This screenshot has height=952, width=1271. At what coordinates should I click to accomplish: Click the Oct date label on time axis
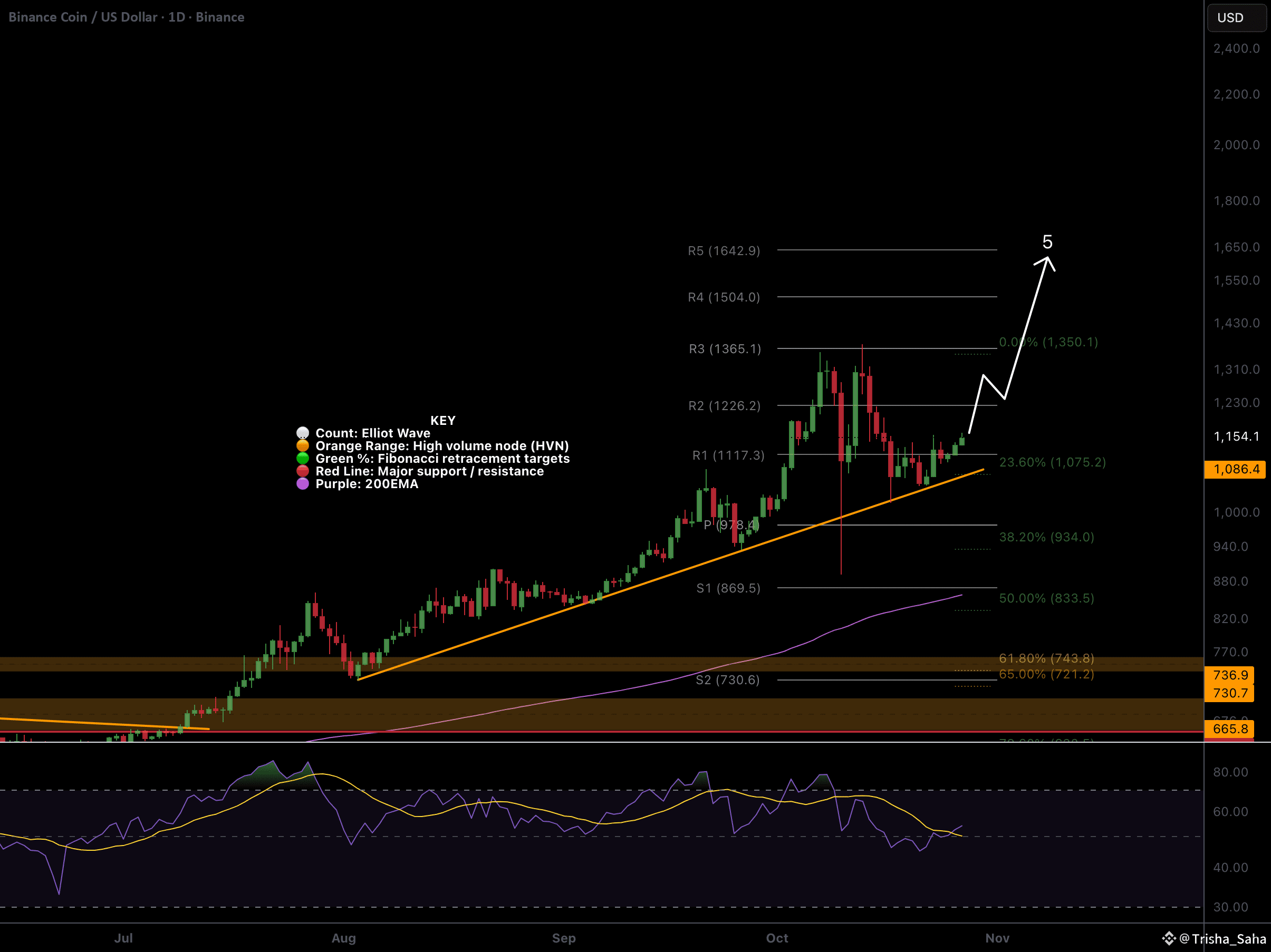(777, 938)
